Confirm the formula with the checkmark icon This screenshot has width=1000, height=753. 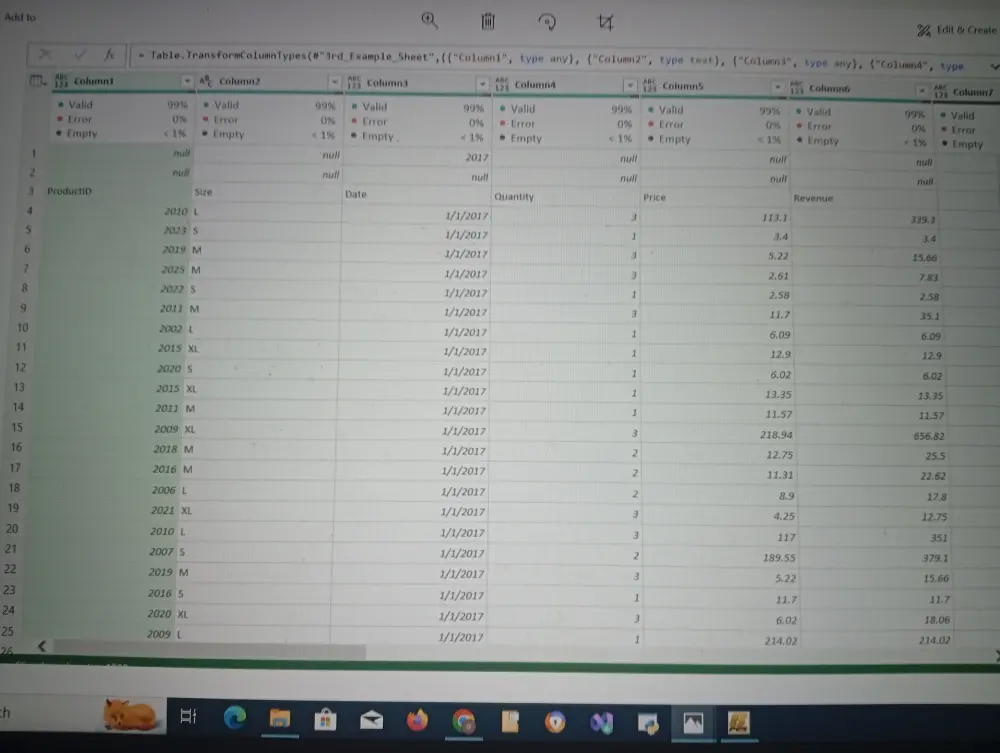80,55
